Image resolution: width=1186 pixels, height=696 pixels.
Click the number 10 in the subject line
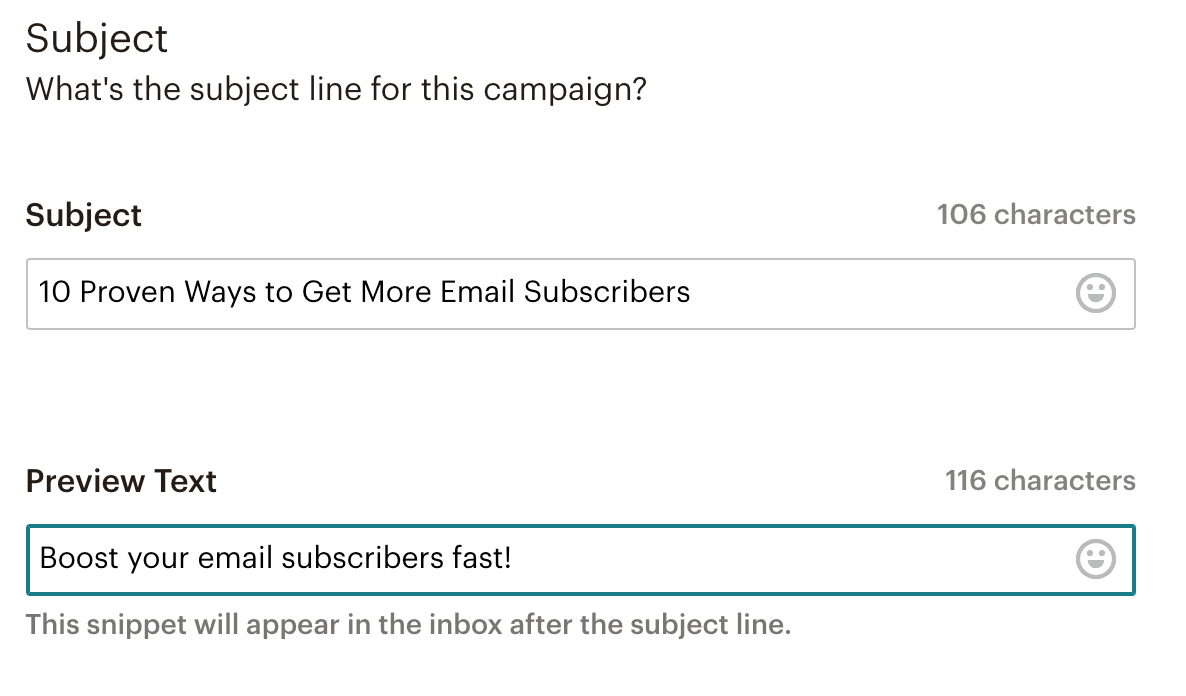coord(54,292)
